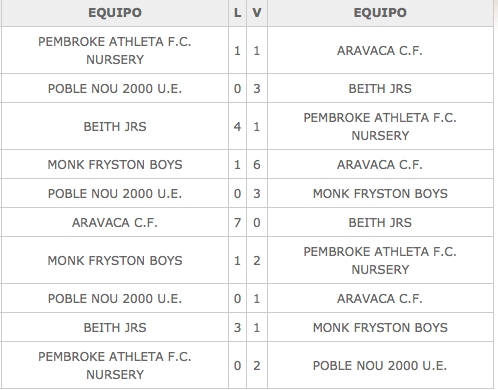Click Monk Fryston Boys home team versus Aravaca
The width and height of the screenshot is (498, 390).
click(115, 165)
